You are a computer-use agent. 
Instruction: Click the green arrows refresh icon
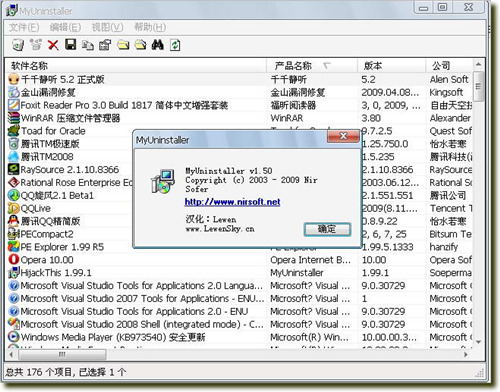(175, 45)
